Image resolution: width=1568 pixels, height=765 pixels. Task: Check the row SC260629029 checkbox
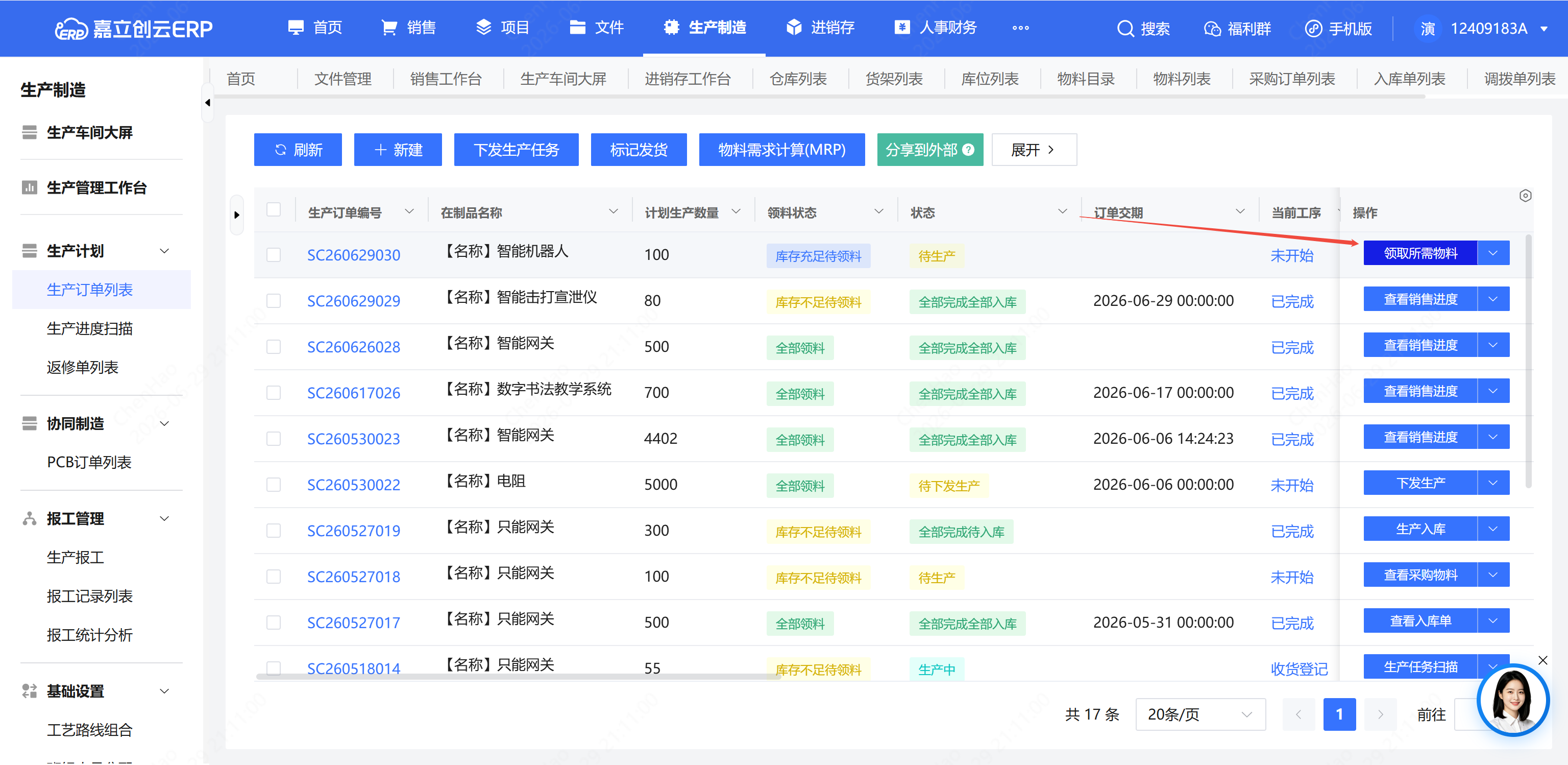(274, 301)
